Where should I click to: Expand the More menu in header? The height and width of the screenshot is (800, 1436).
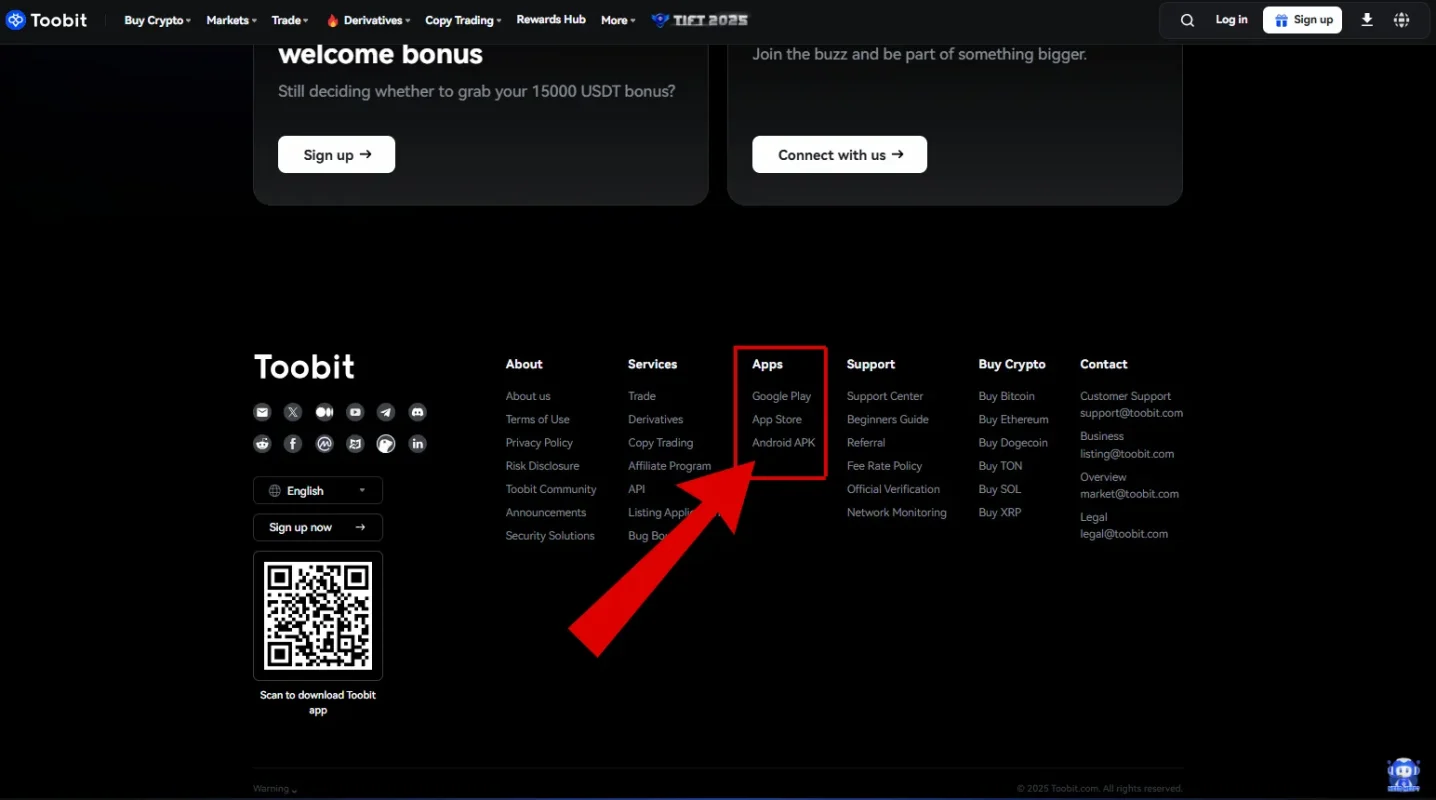pos(618,20)
